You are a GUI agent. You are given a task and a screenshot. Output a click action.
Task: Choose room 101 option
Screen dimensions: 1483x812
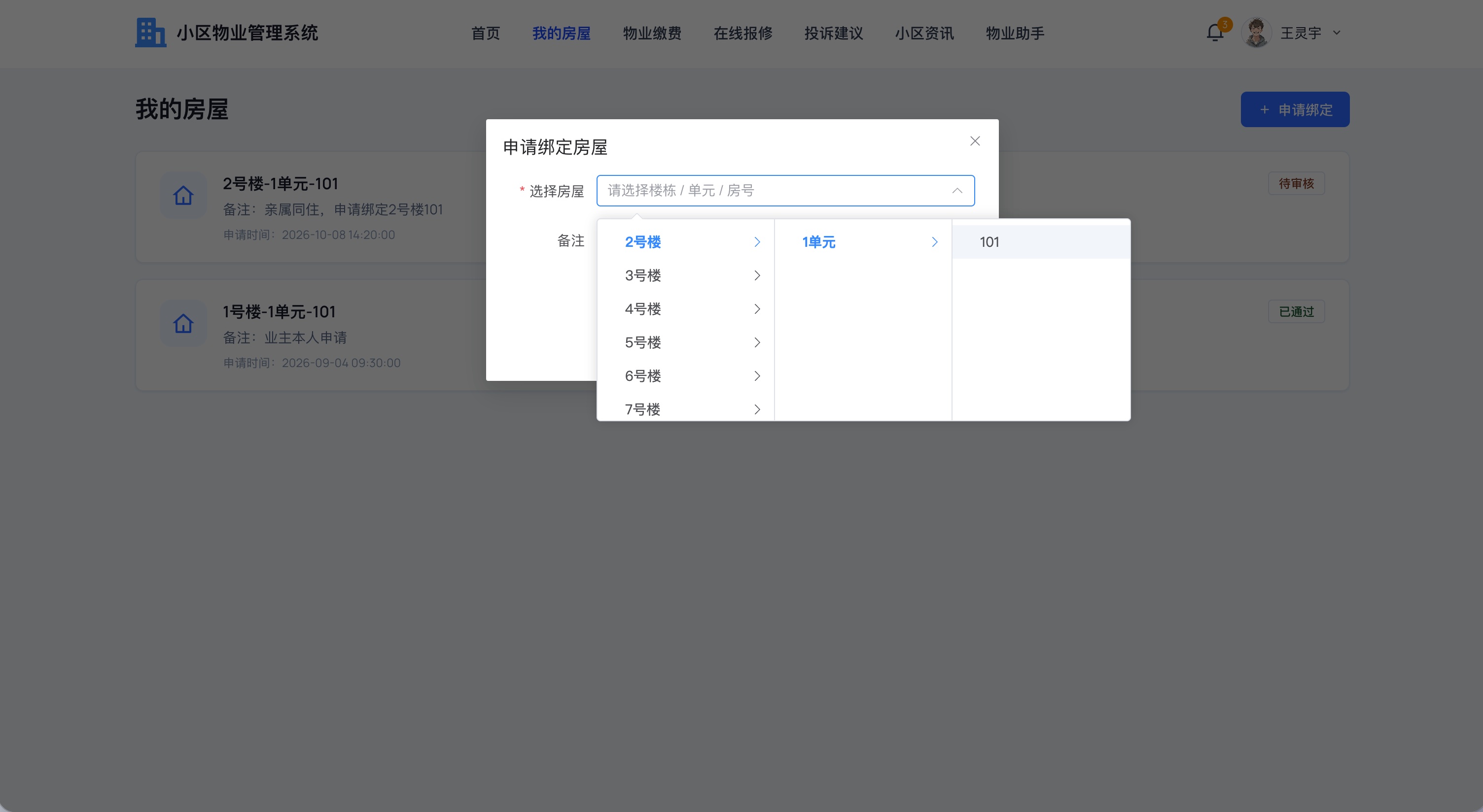(1041, 242)
